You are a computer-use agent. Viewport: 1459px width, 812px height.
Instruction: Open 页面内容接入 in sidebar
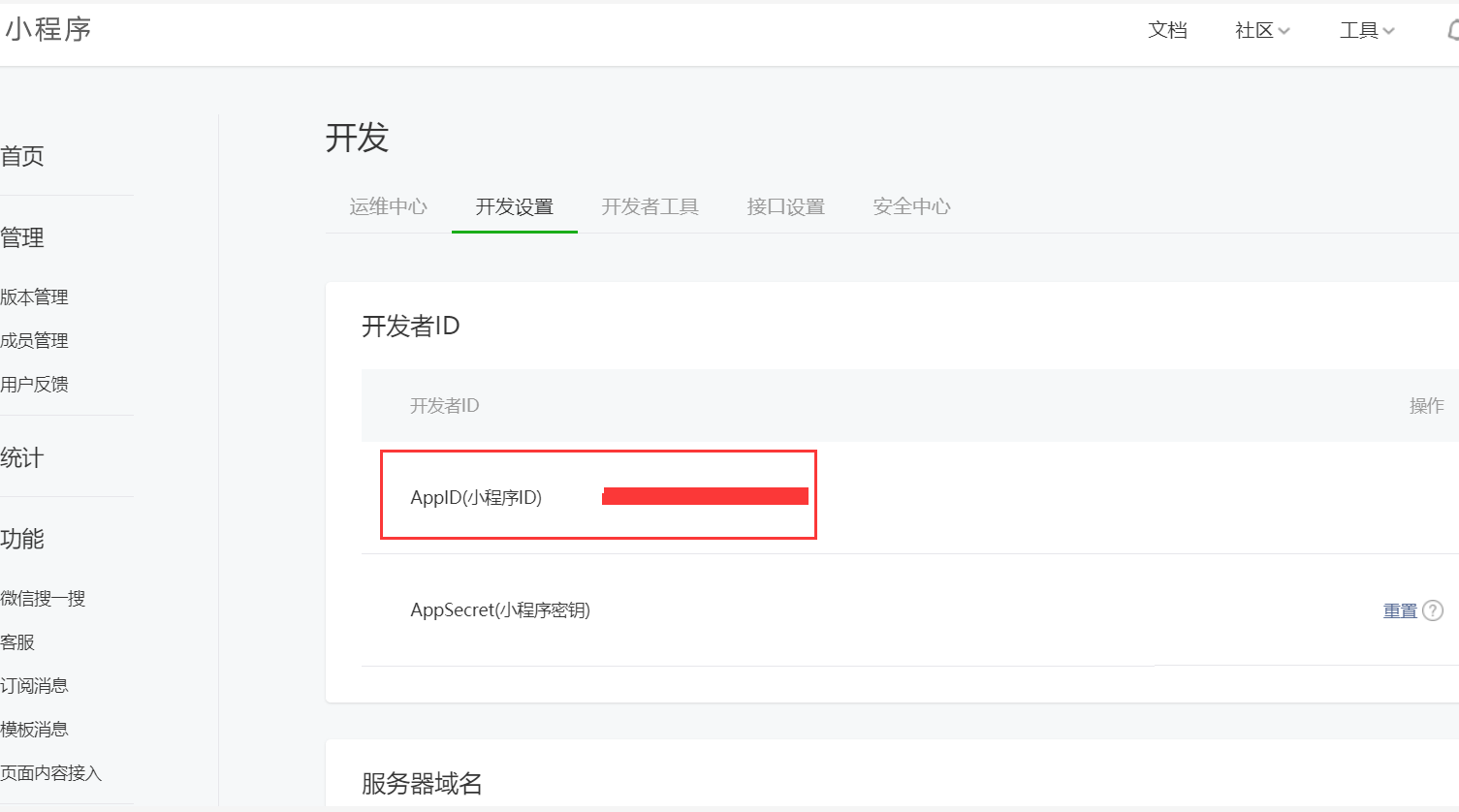(x=50, y=773)
